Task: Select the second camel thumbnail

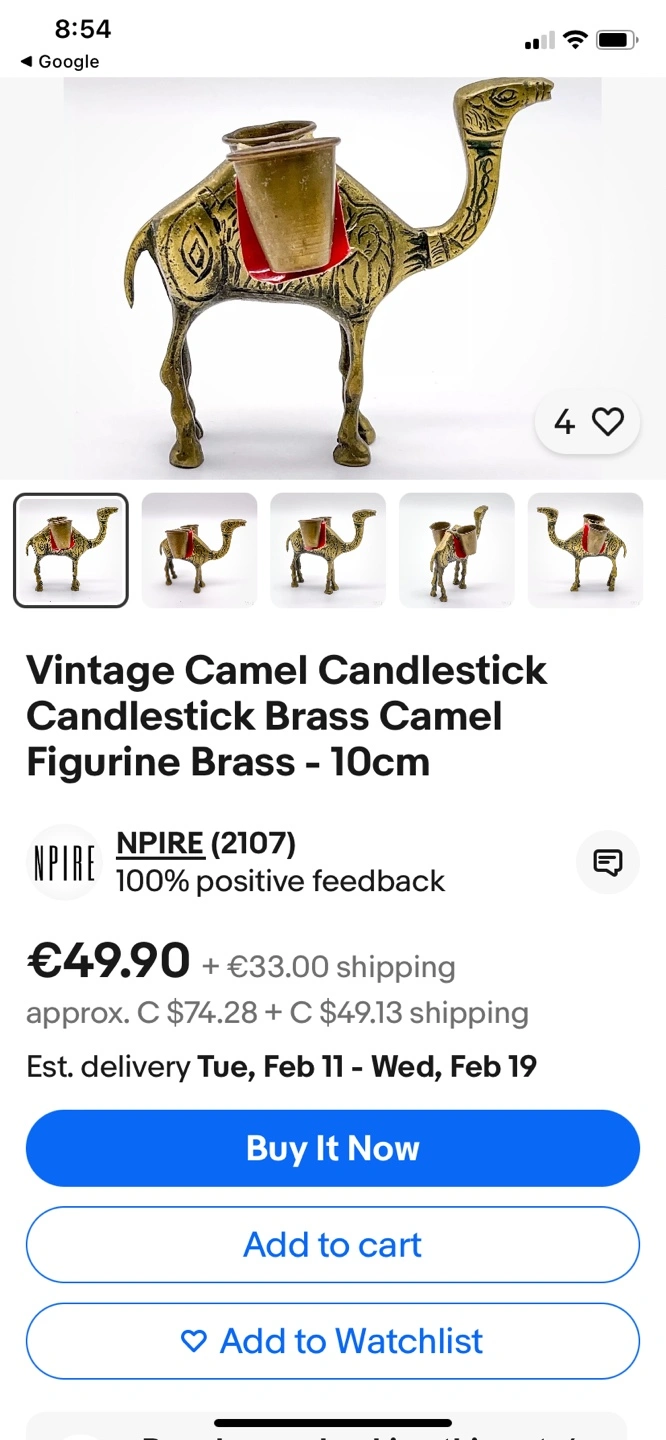Action: [x=199, y=550]
